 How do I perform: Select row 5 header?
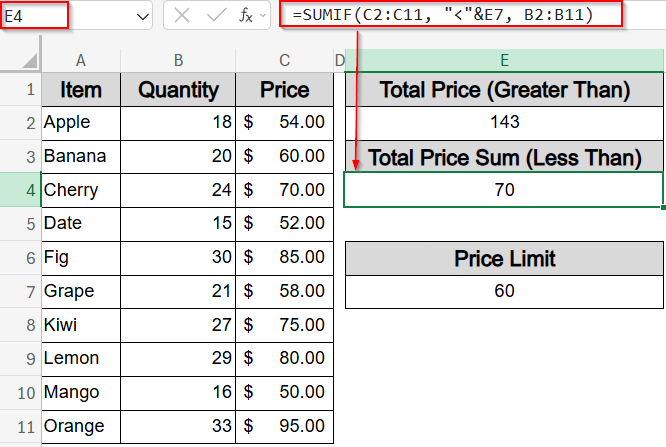coord(20,224)
